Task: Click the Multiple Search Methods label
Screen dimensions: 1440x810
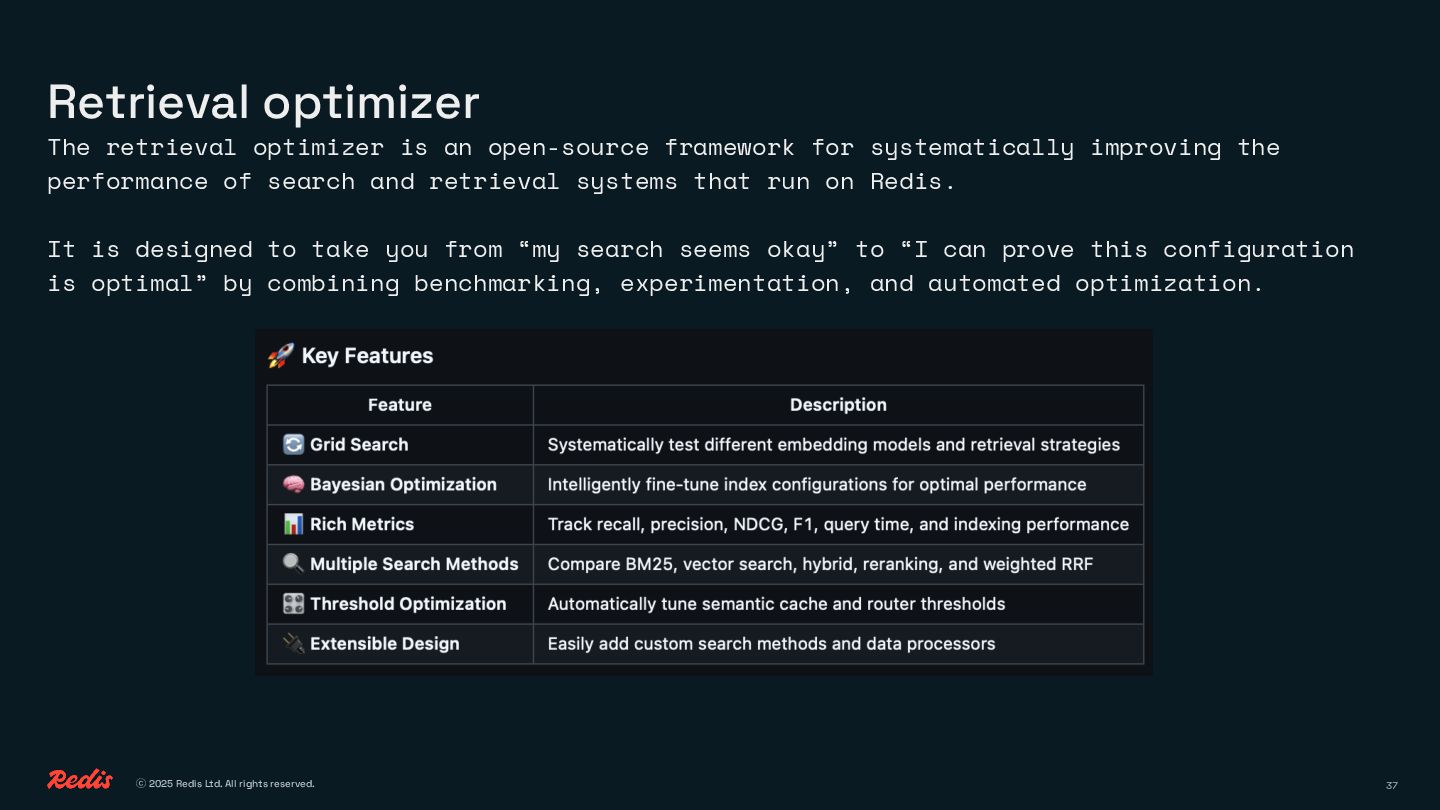Action: (414, 564)
